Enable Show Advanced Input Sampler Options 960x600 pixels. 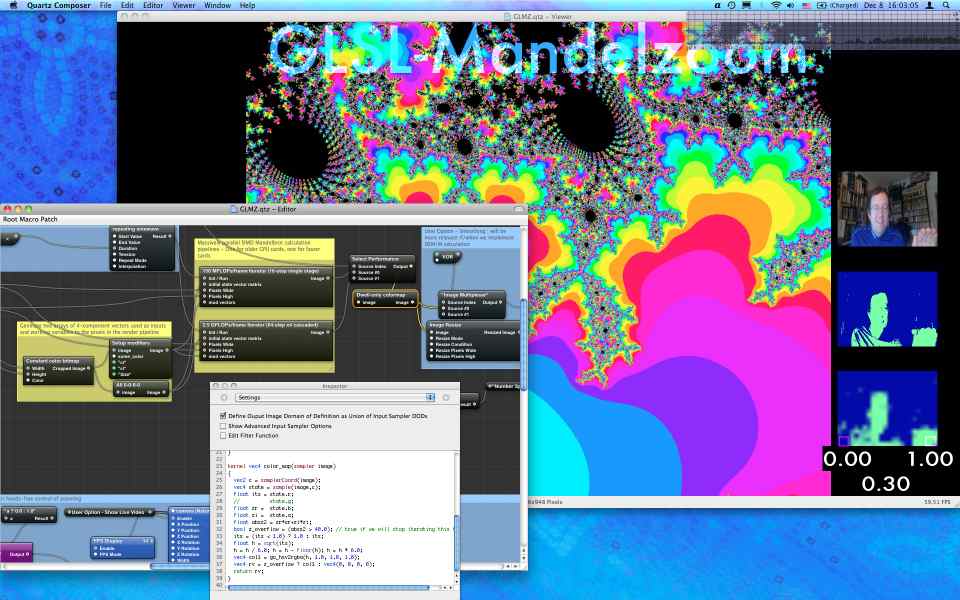[223, 426]
